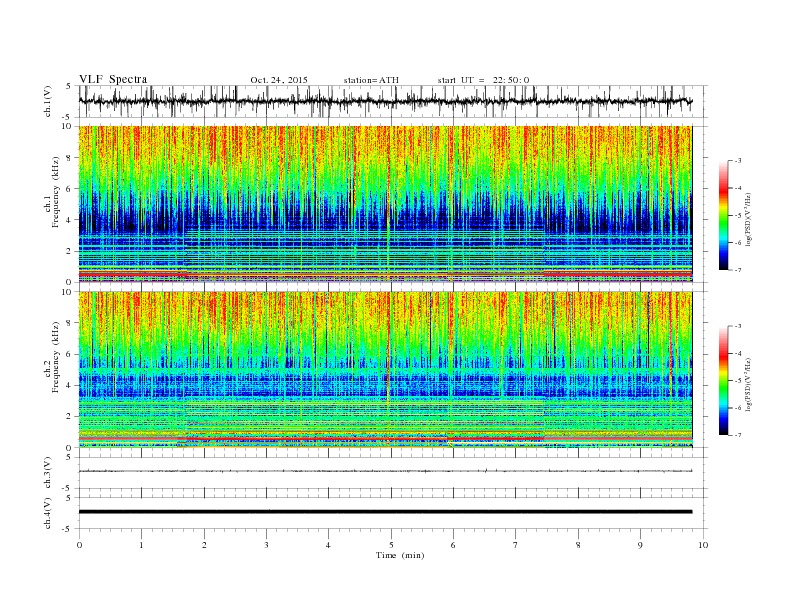Viewport: 792px width, 612px height.
Task: Click the "10" tick label on time axis
Action: [x=703, y=545]
